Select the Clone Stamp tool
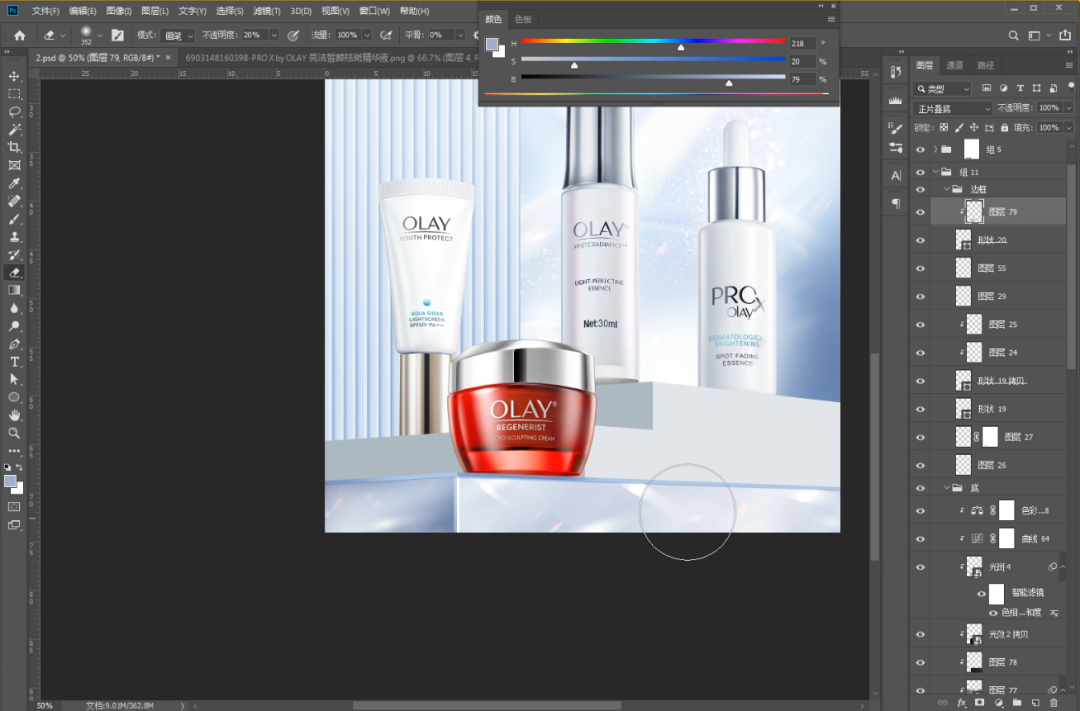This screenshot has height=711, width=1080. pyautogui.click(x=14, y=237)
